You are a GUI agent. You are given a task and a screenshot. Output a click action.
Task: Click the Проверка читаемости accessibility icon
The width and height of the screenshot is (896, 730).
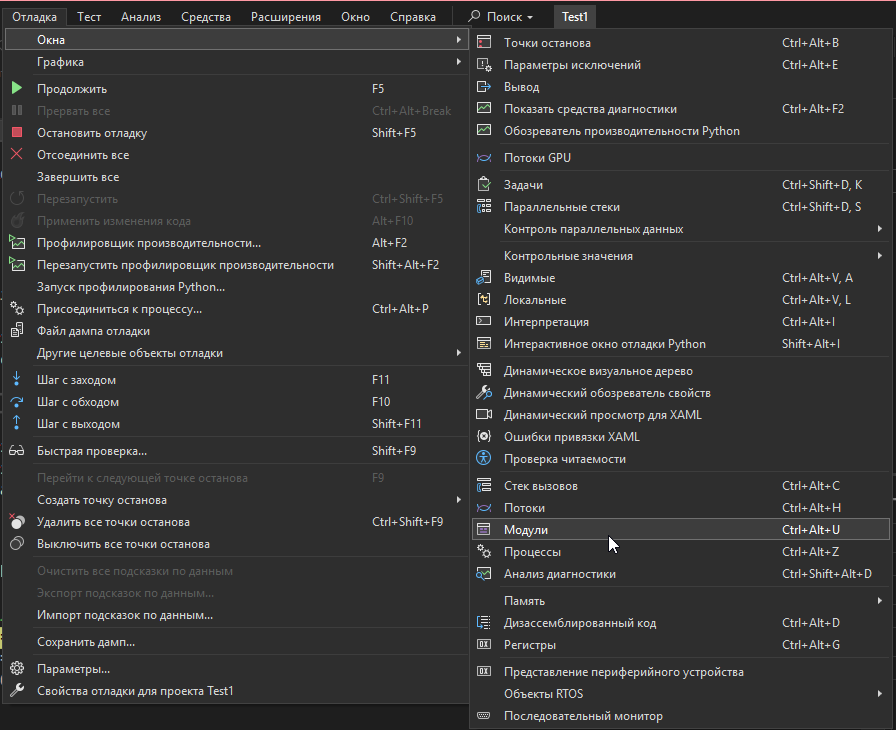click(x=484, y=459)
